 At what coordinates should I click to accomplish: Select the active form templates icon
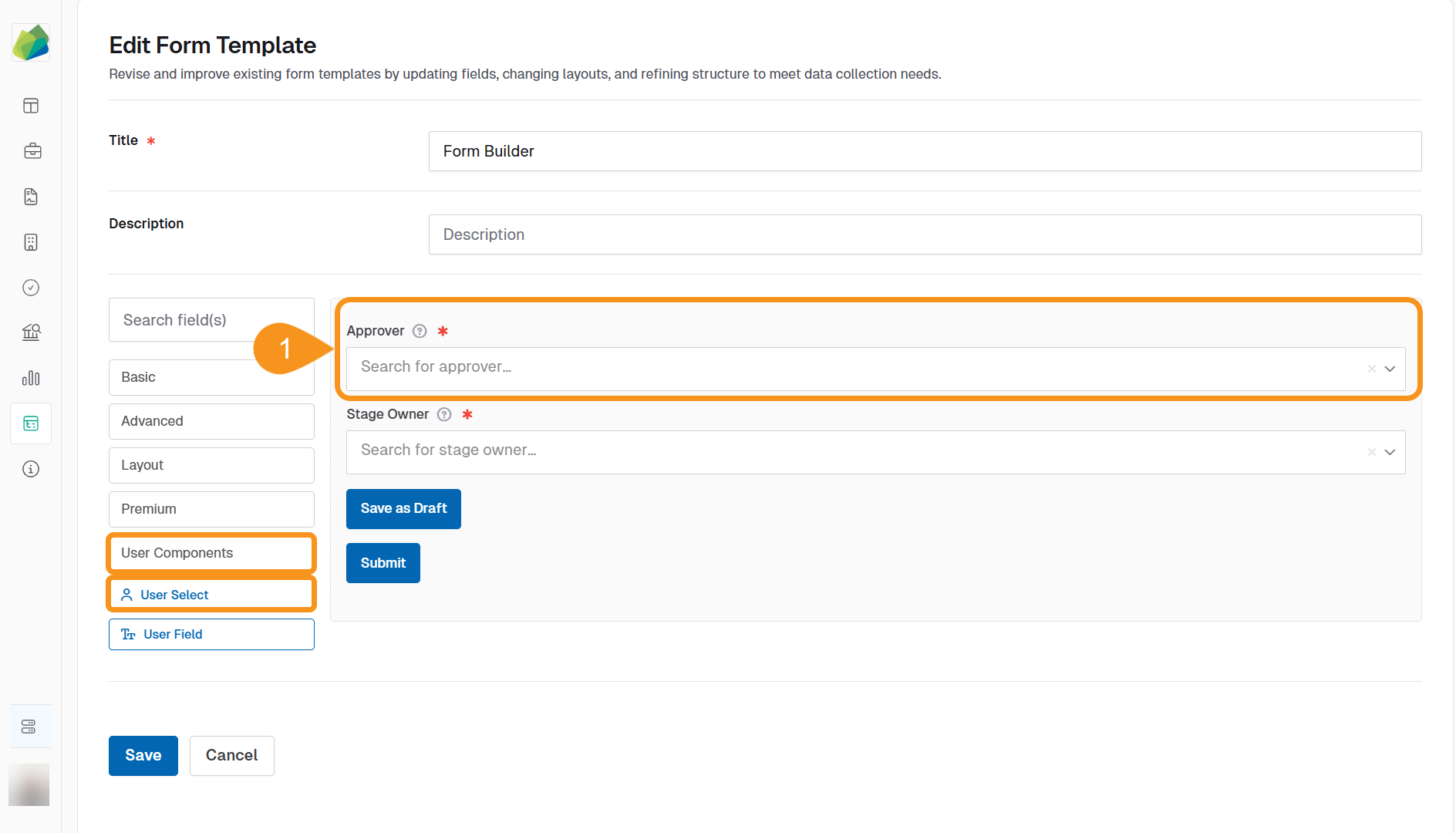pyautogui.click(x=31, y=423)
